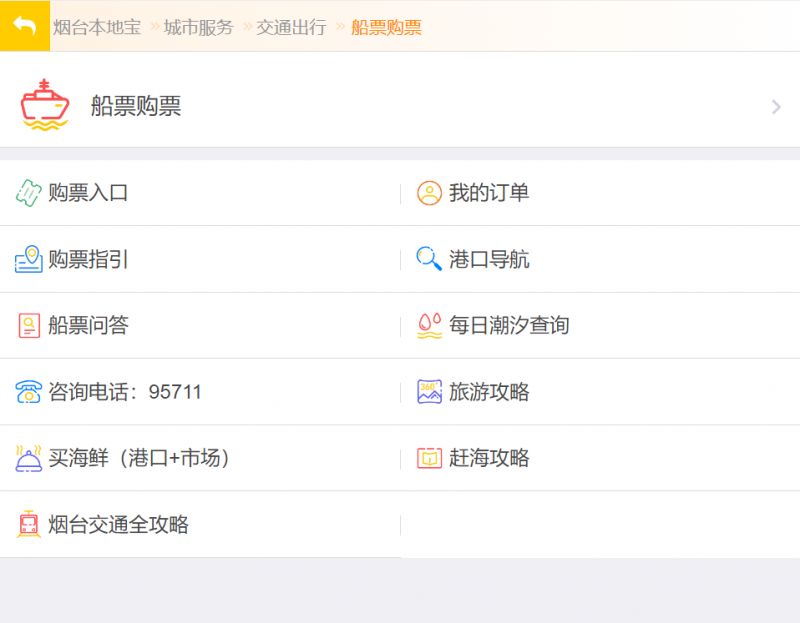Click the green ticket icon

coord(29,193)
